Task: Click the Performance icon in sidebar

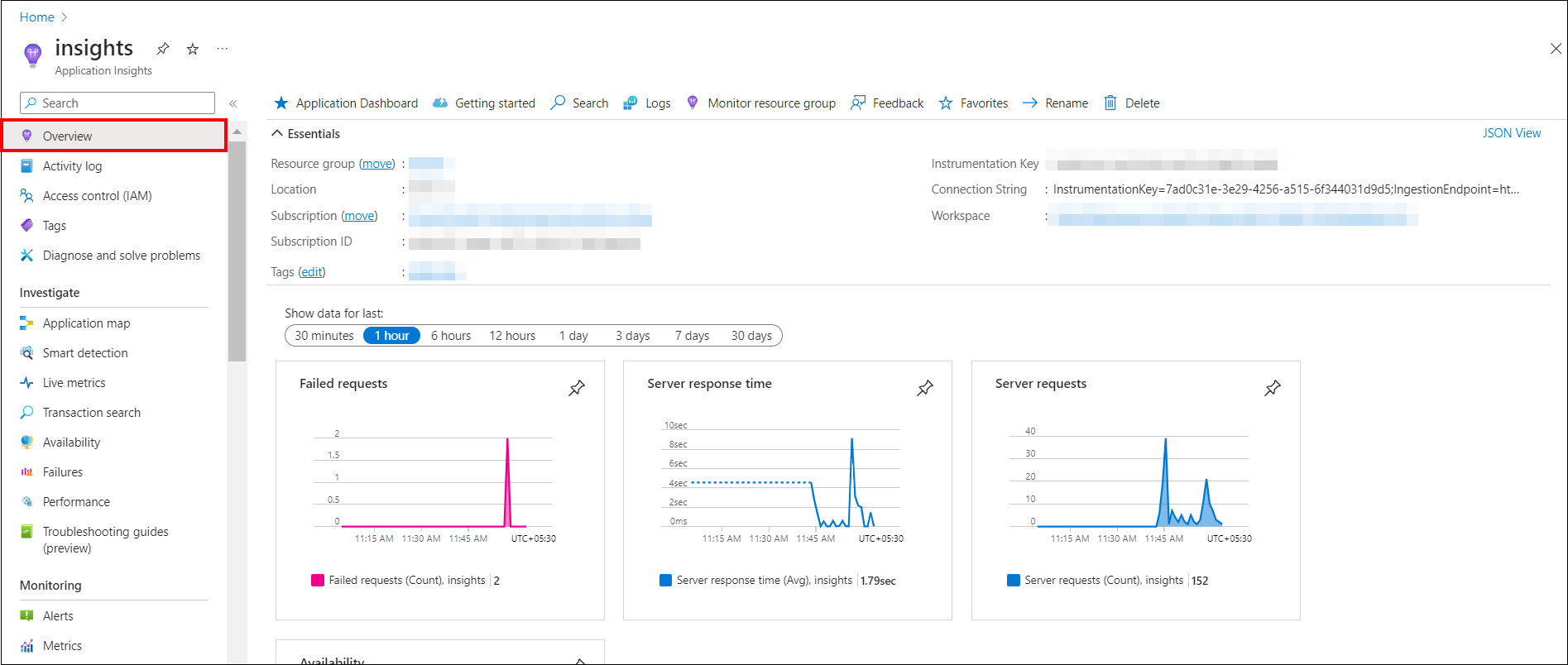Action: coord(26,502)
